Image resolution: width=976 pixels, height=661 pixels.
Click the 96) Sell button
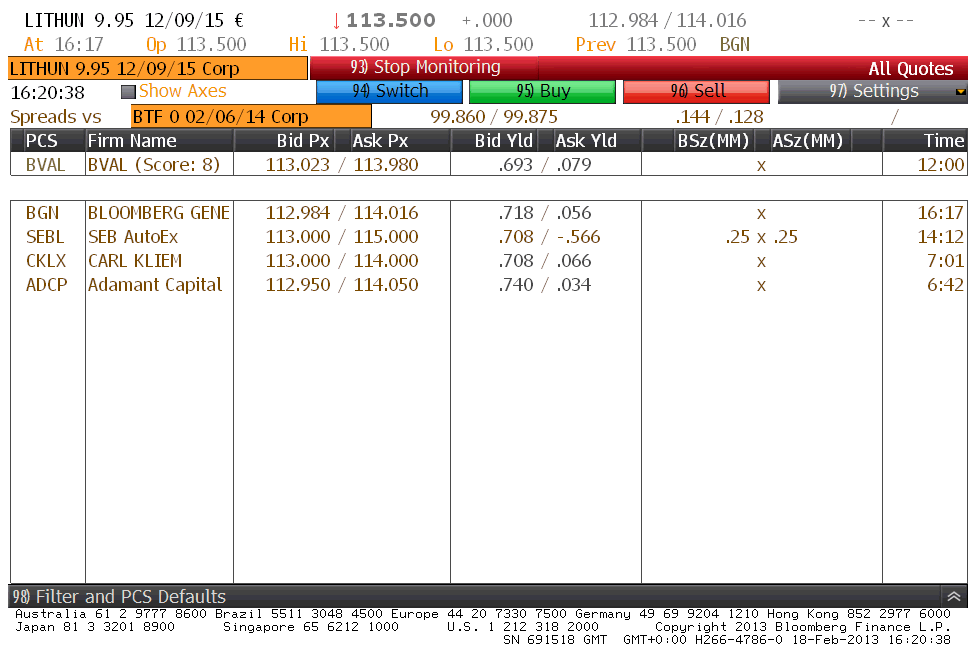tap(697, 91)
